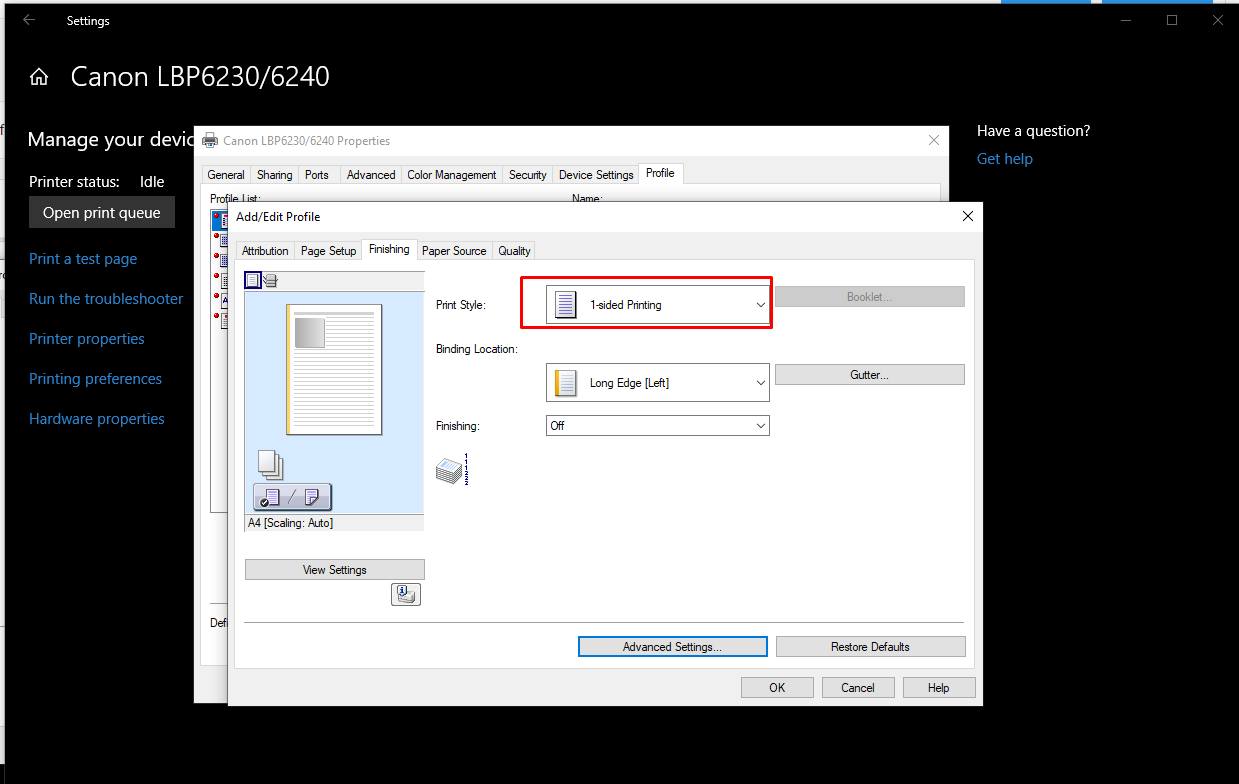
Task: Click the View Settings button
Action: 334,570
